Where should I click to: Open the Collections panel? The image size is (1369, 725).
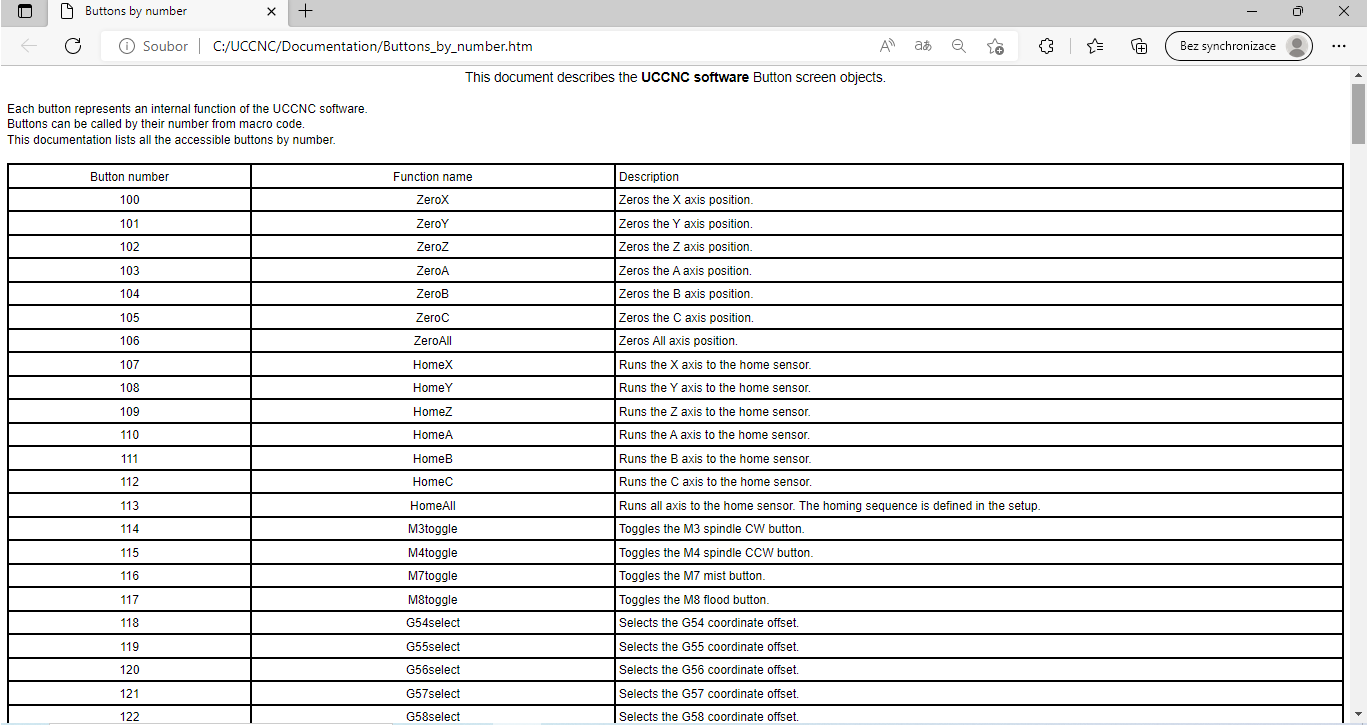pos(1139,46)
